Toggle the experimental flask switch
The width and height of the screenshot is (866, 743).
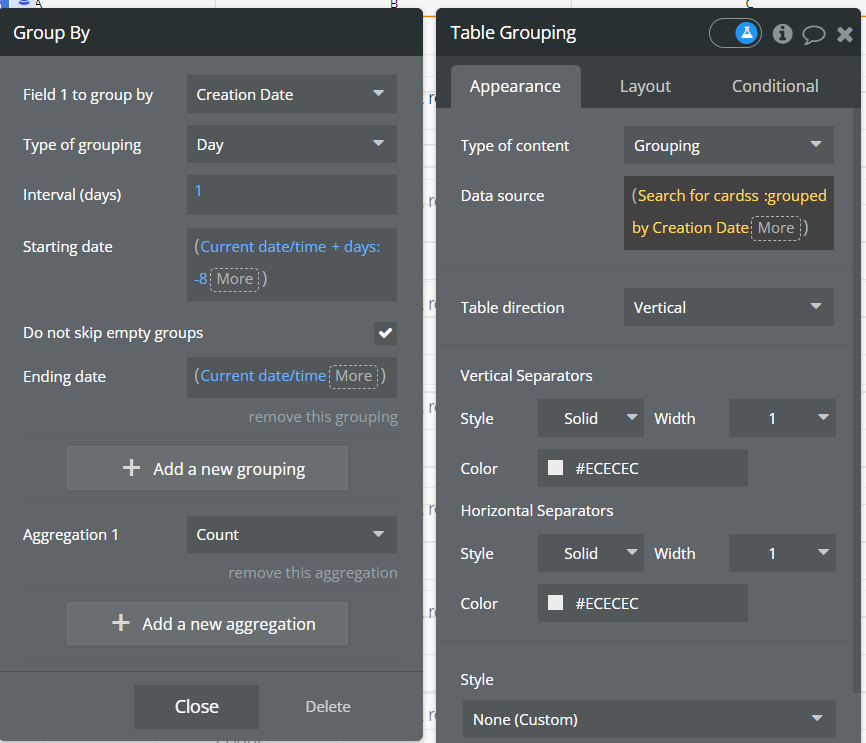coord(736,33)
